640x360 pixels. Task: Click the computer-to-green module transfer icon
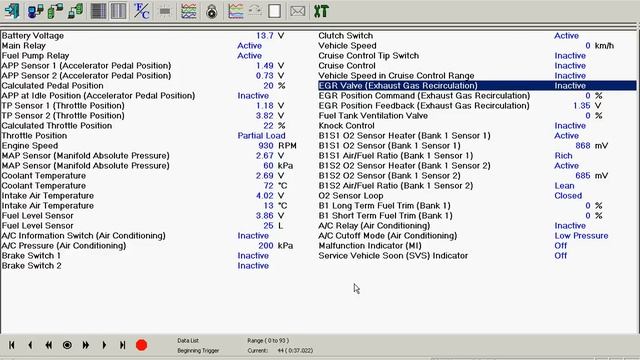pos(76,11)
